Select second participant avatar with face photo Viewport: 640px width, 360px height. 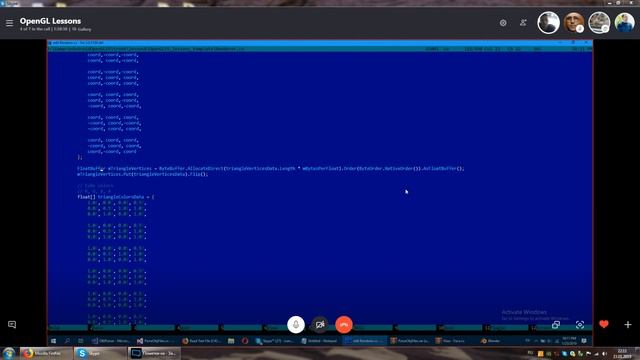point(574,22)
